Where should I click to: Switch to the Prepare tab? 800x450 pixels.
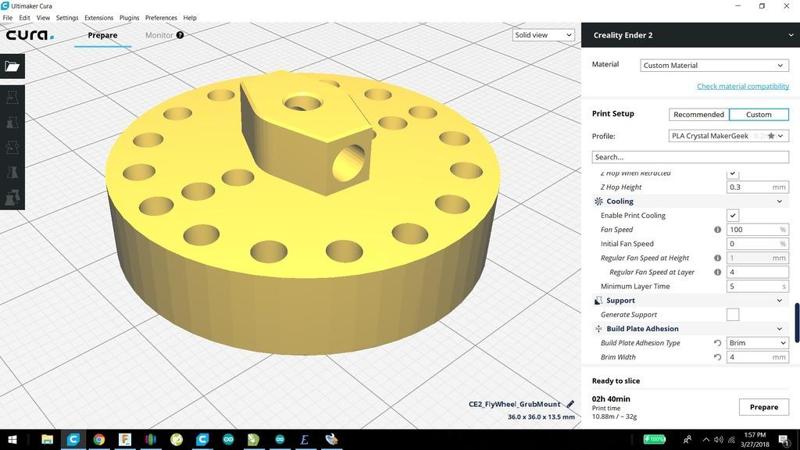click(103, 35)
